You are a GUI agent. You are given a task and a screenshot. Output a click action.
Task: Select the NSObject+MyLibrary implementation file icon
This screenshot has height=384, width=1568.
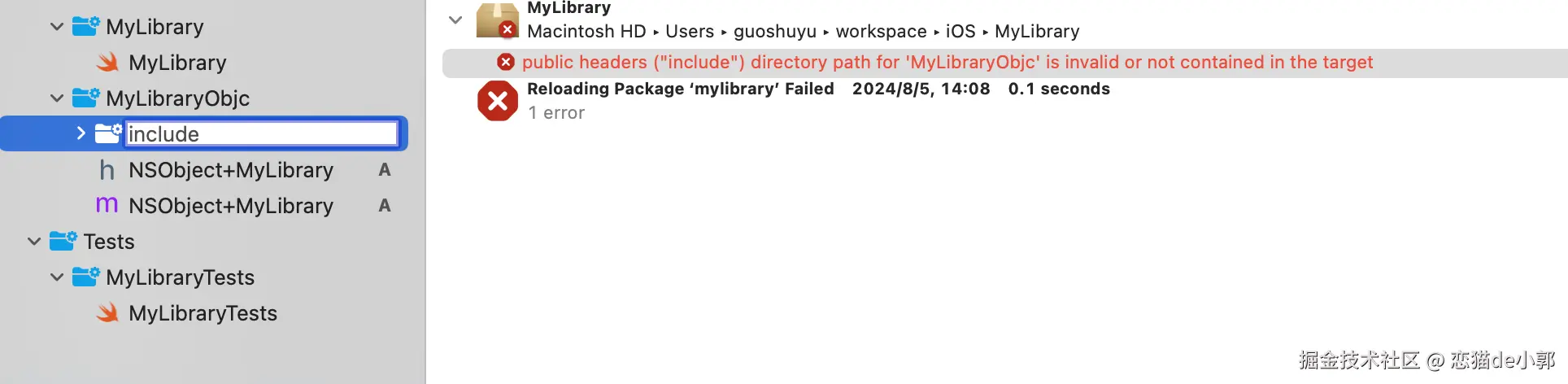point(107,205)
